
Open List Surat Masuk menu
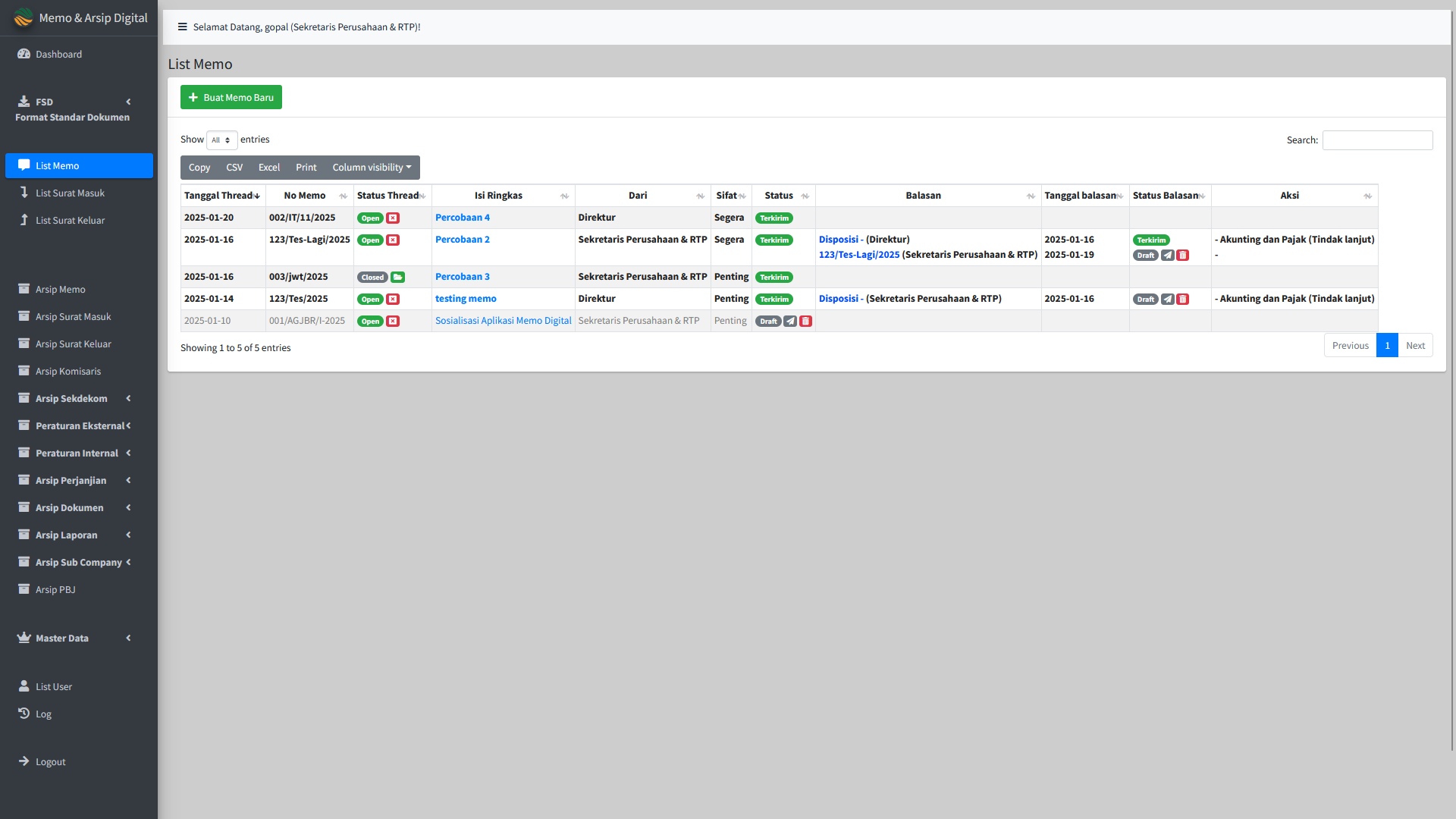pos(70,193)
